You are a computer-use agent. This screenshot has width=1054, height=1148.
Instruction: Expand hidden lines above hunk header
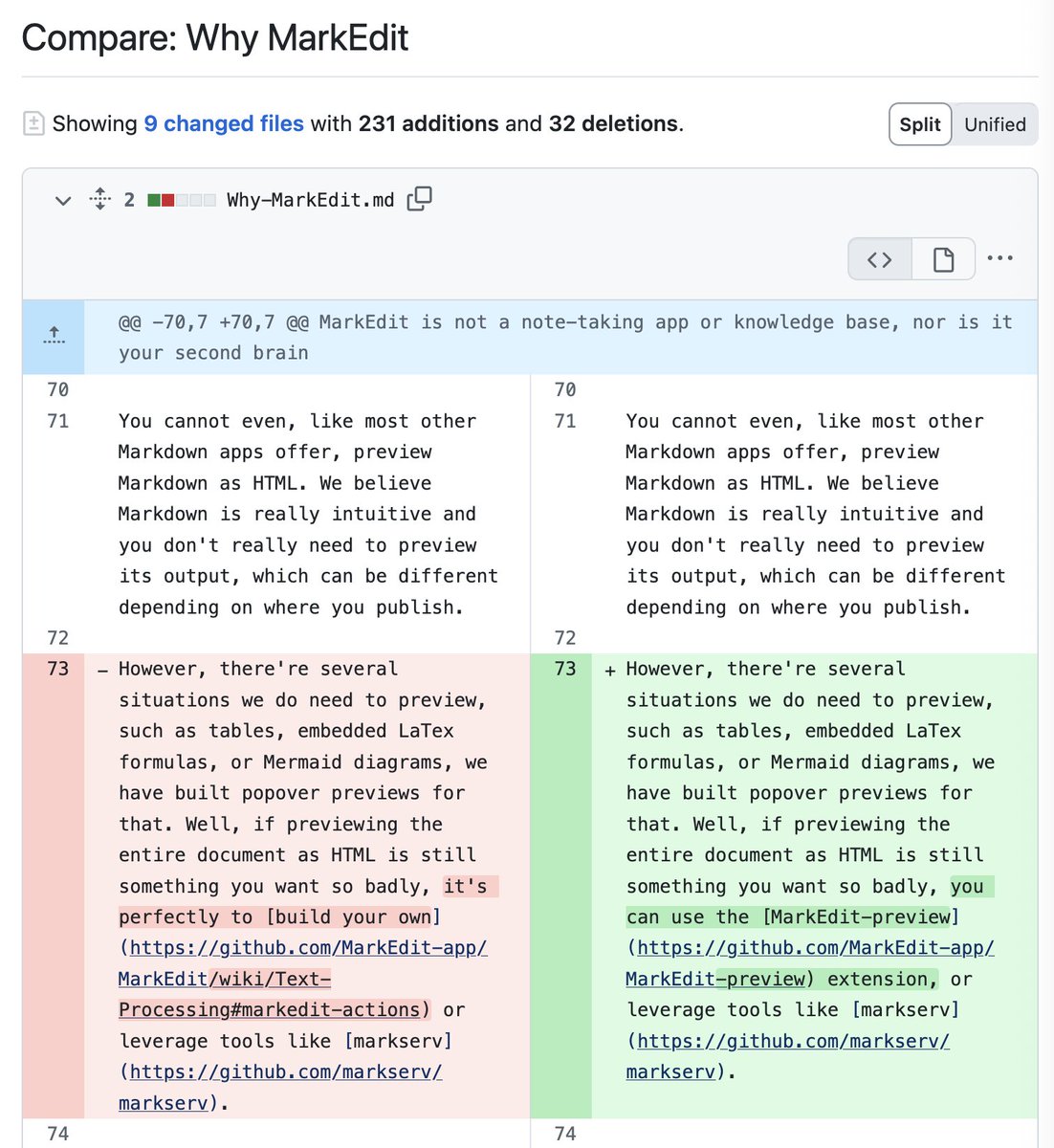point(54,337)
